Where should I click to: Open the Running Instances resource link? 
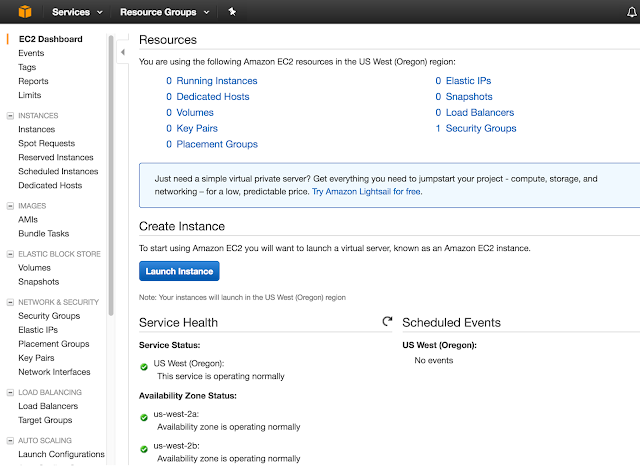pos(216,81)
